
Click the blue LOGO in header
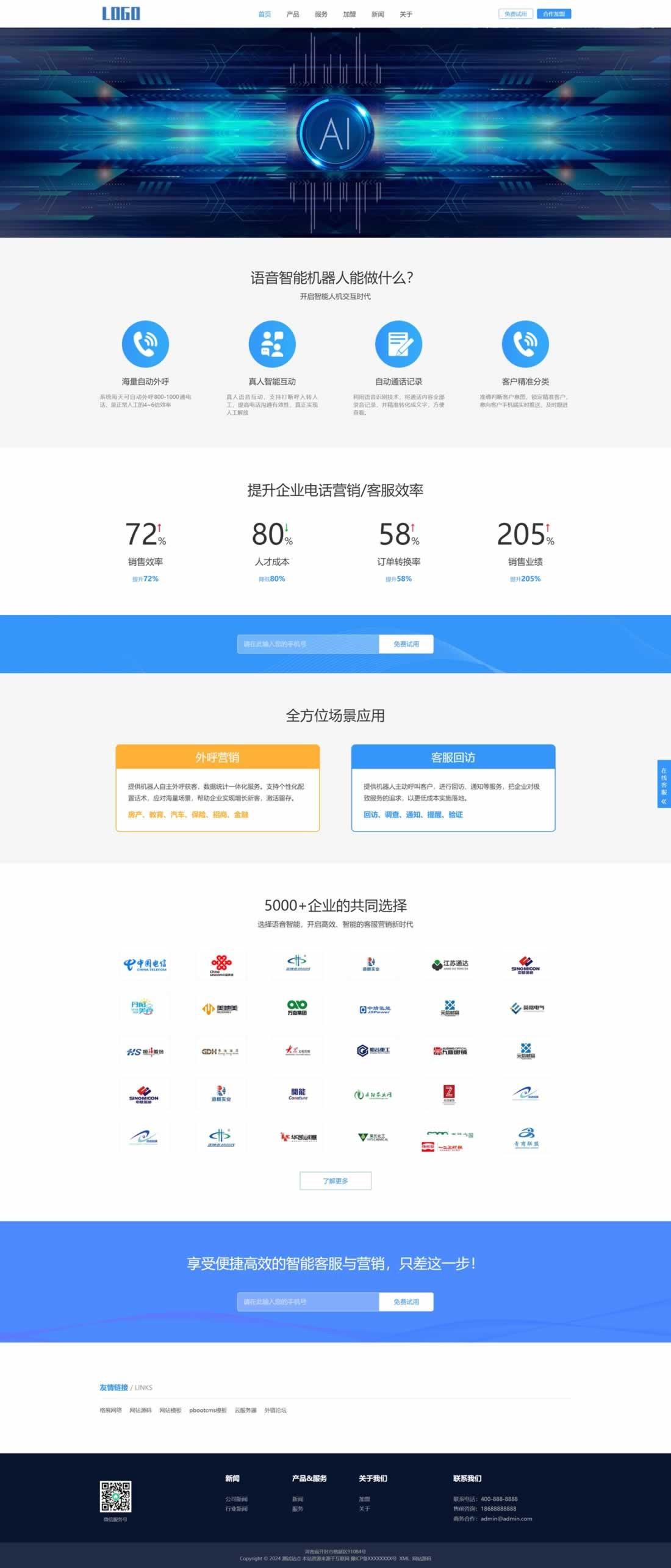(x=121, y=13)
